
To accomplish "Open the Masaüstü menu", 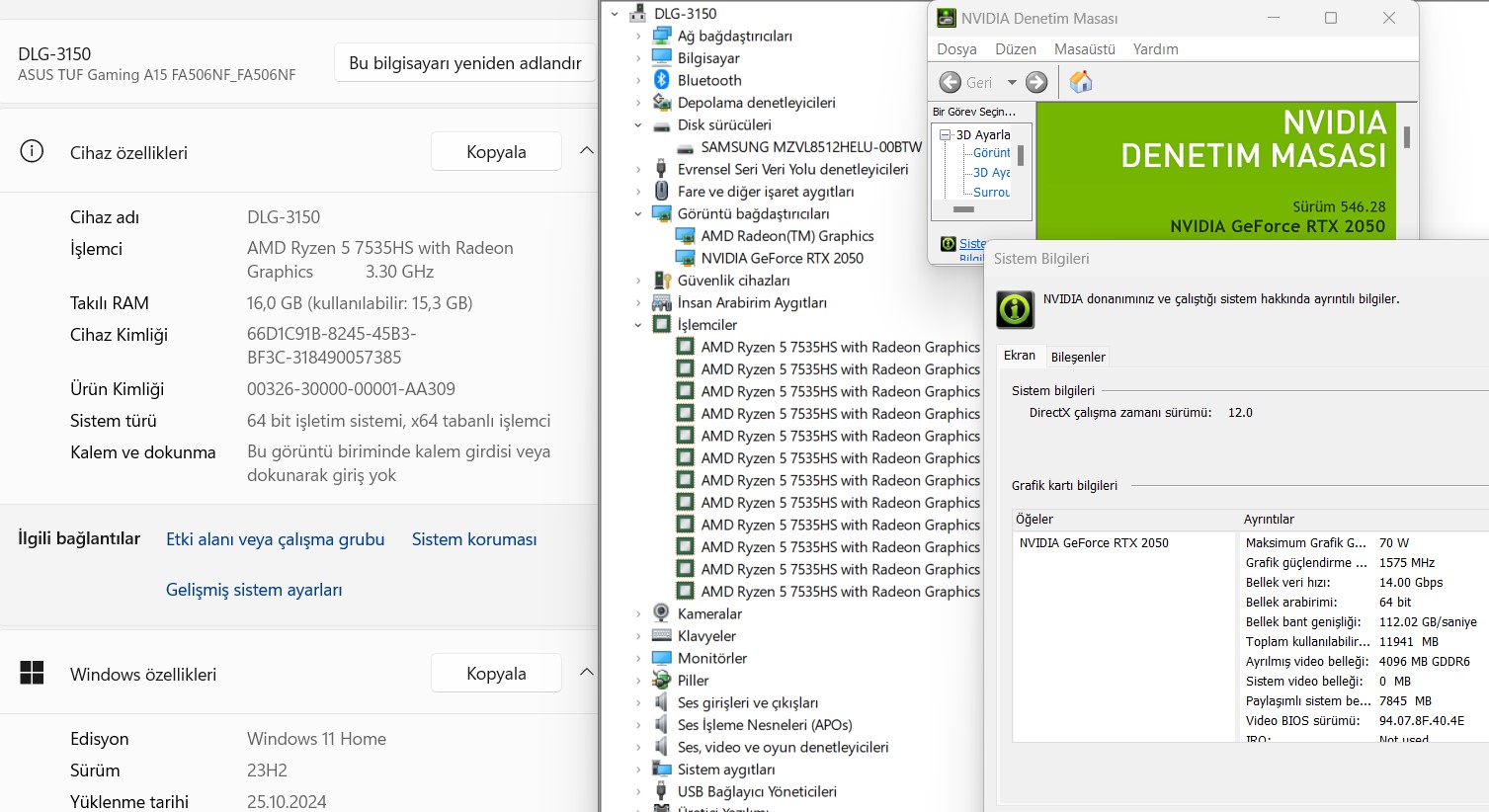I will (1085, 49).
